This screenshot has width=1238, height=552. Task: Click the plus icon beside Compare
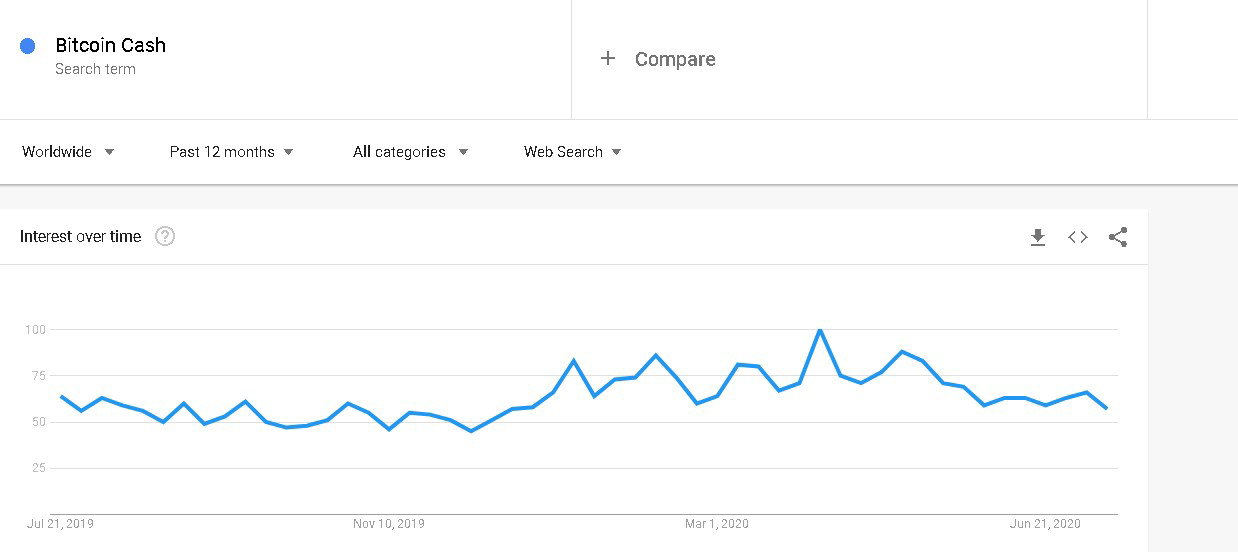click(607, 59)
